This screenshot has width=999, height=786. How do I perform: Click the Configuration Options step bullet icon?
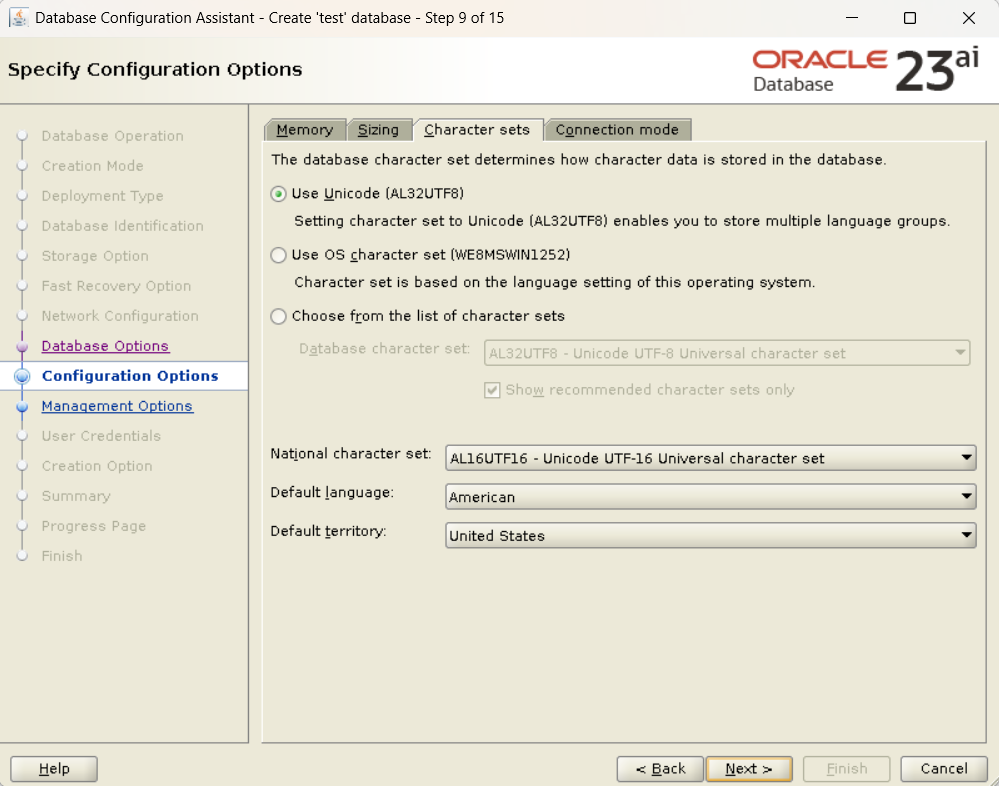(x=22, y=376)
